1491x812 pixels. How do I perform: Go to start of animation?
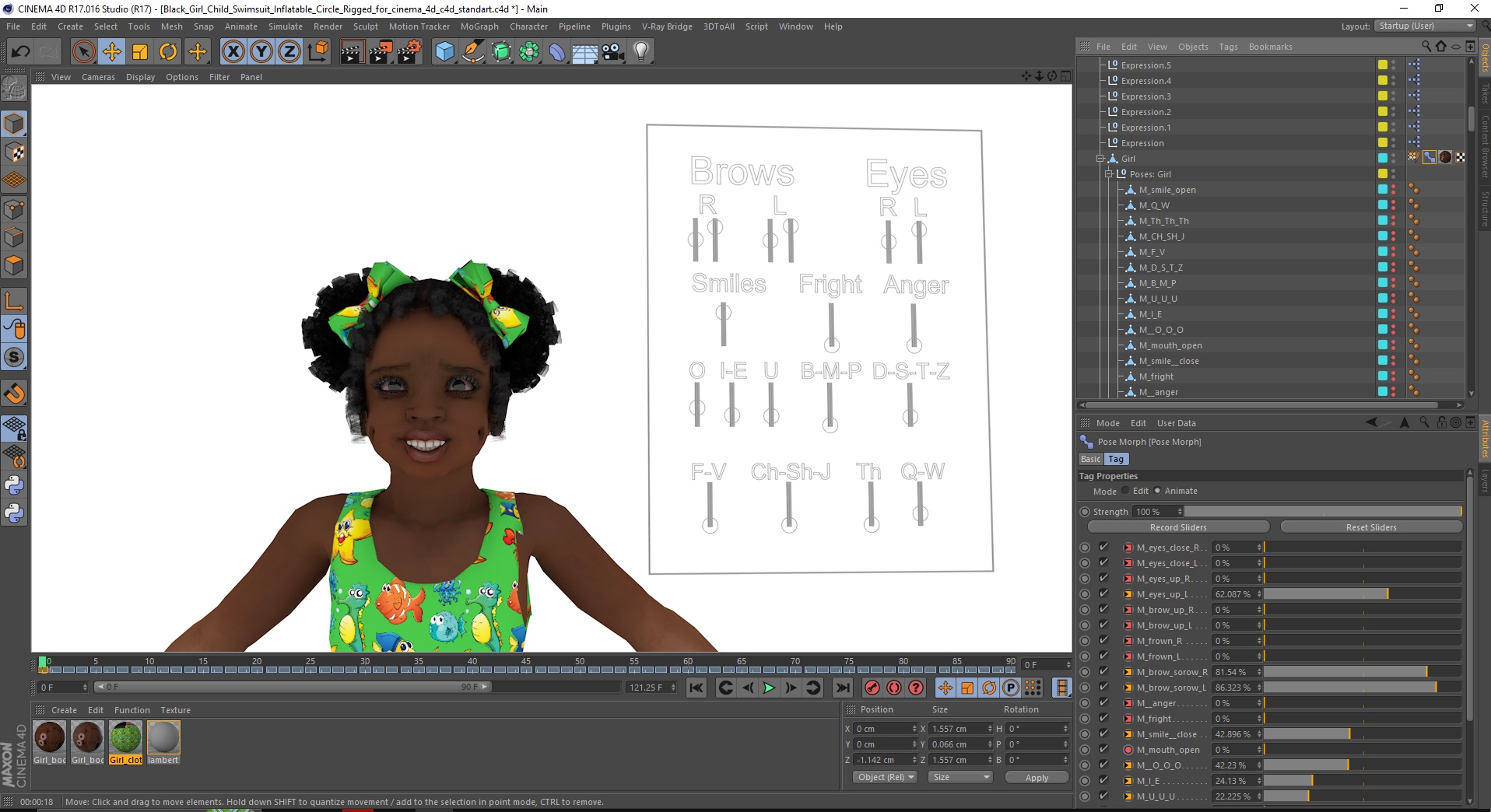coord(696,688)
